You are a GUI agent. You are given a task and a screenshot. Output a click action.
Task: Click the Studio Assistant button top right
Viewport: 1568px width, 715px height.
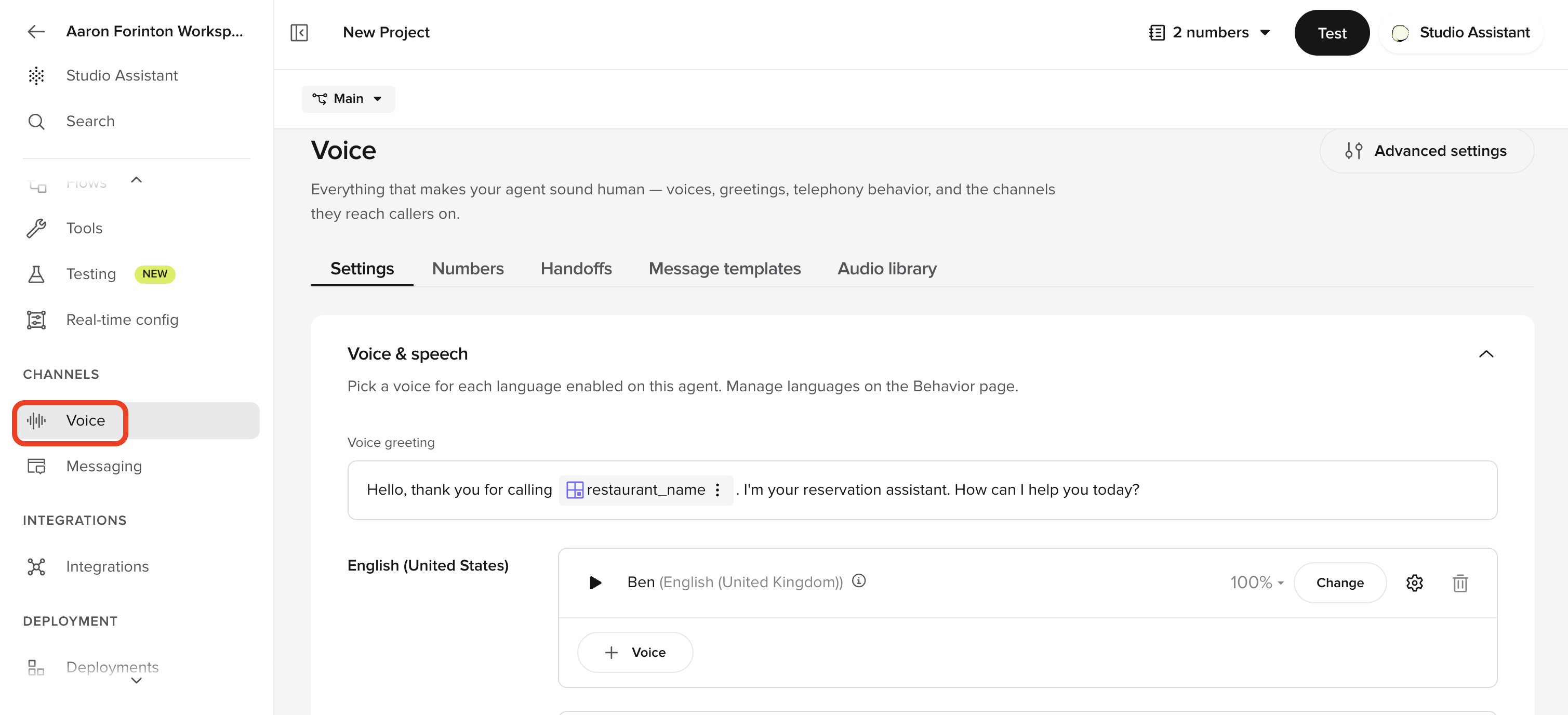click(1461, 32)
